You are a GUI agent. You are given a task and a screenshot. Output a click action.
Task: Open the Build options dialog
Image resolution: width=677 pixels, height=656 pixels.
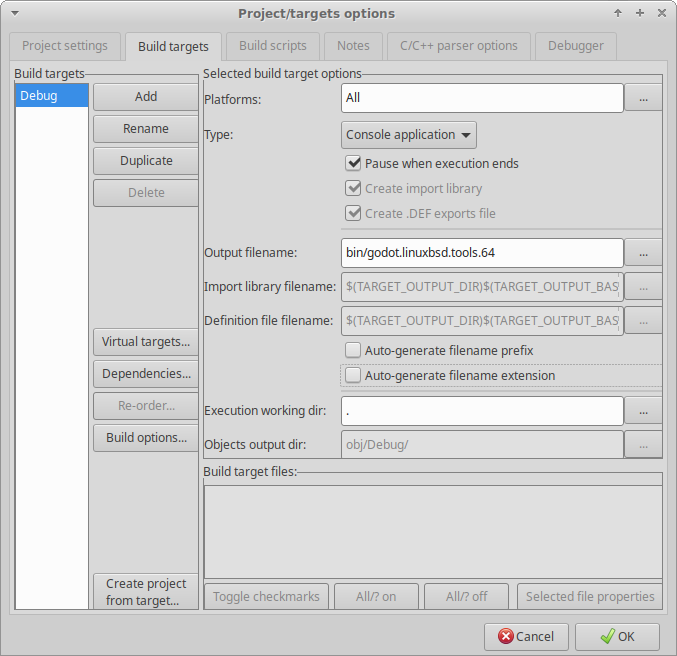(x=146, y=438)
